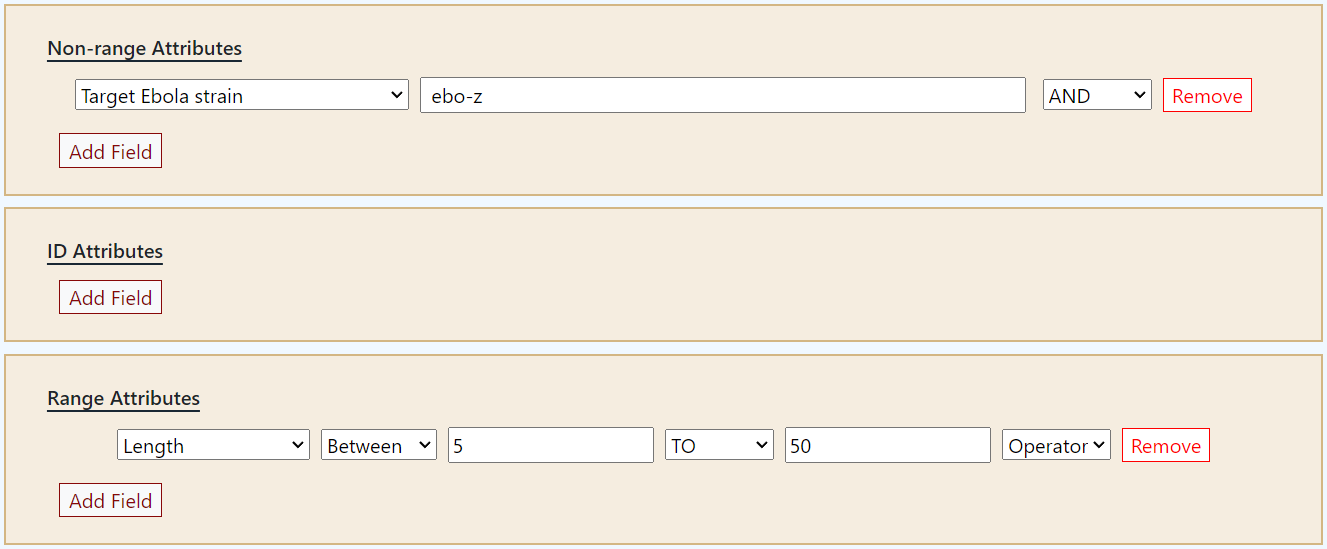Click the Non-range Attributes heading

pos(144,48)
